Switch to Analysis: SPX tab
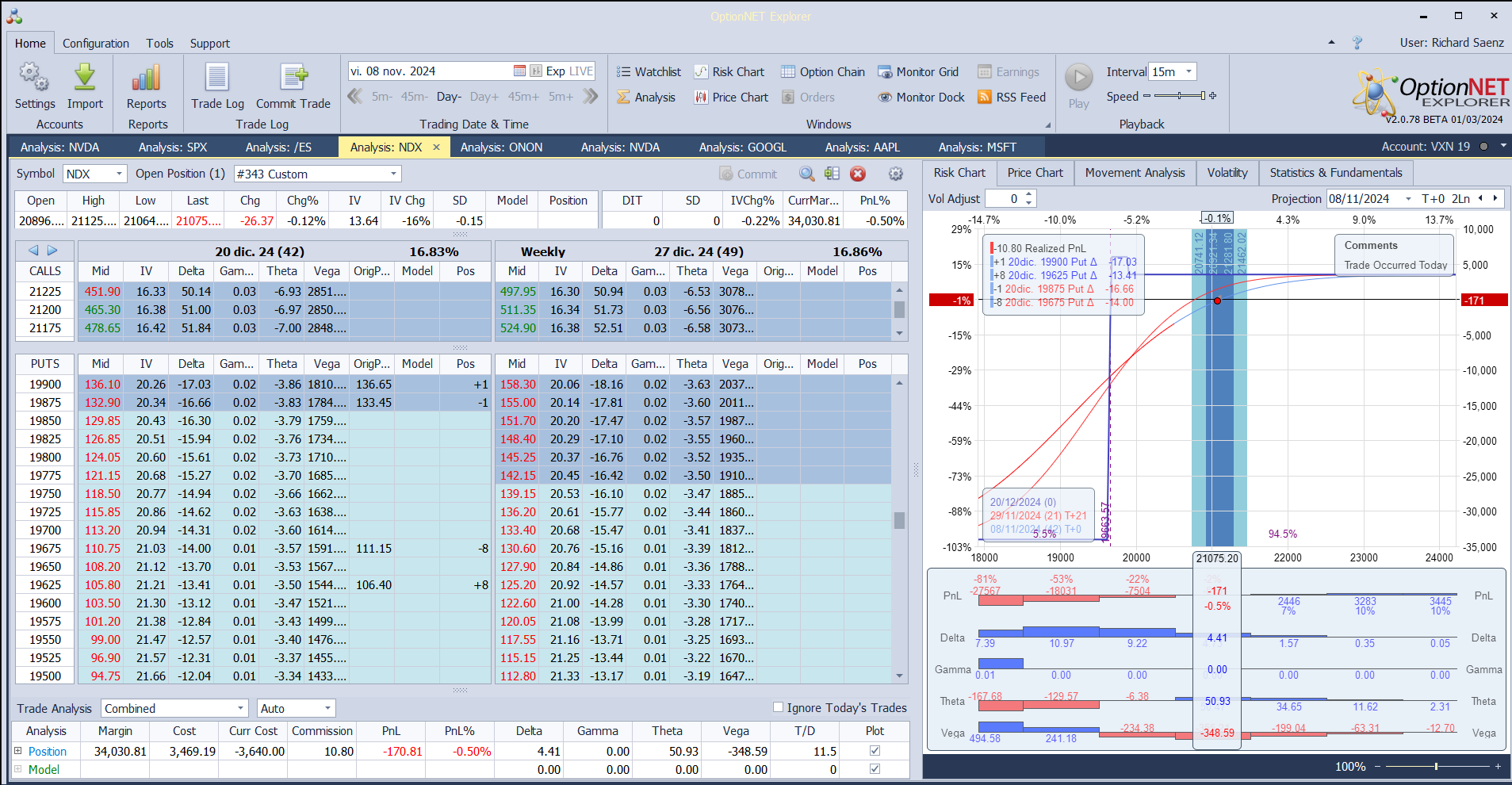The image size is (1512, 785). 173,147
